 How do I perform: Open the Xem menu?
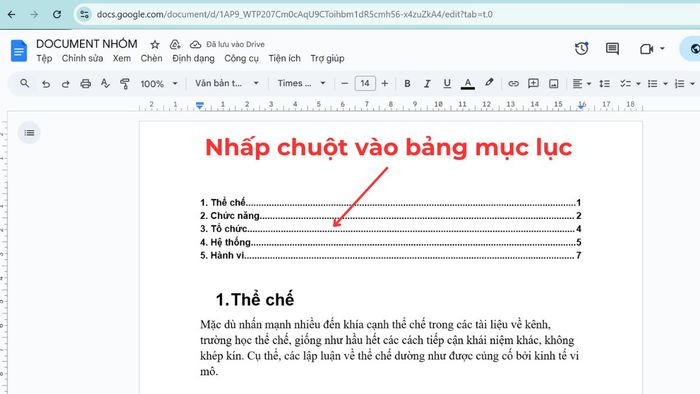coord(121,58)
